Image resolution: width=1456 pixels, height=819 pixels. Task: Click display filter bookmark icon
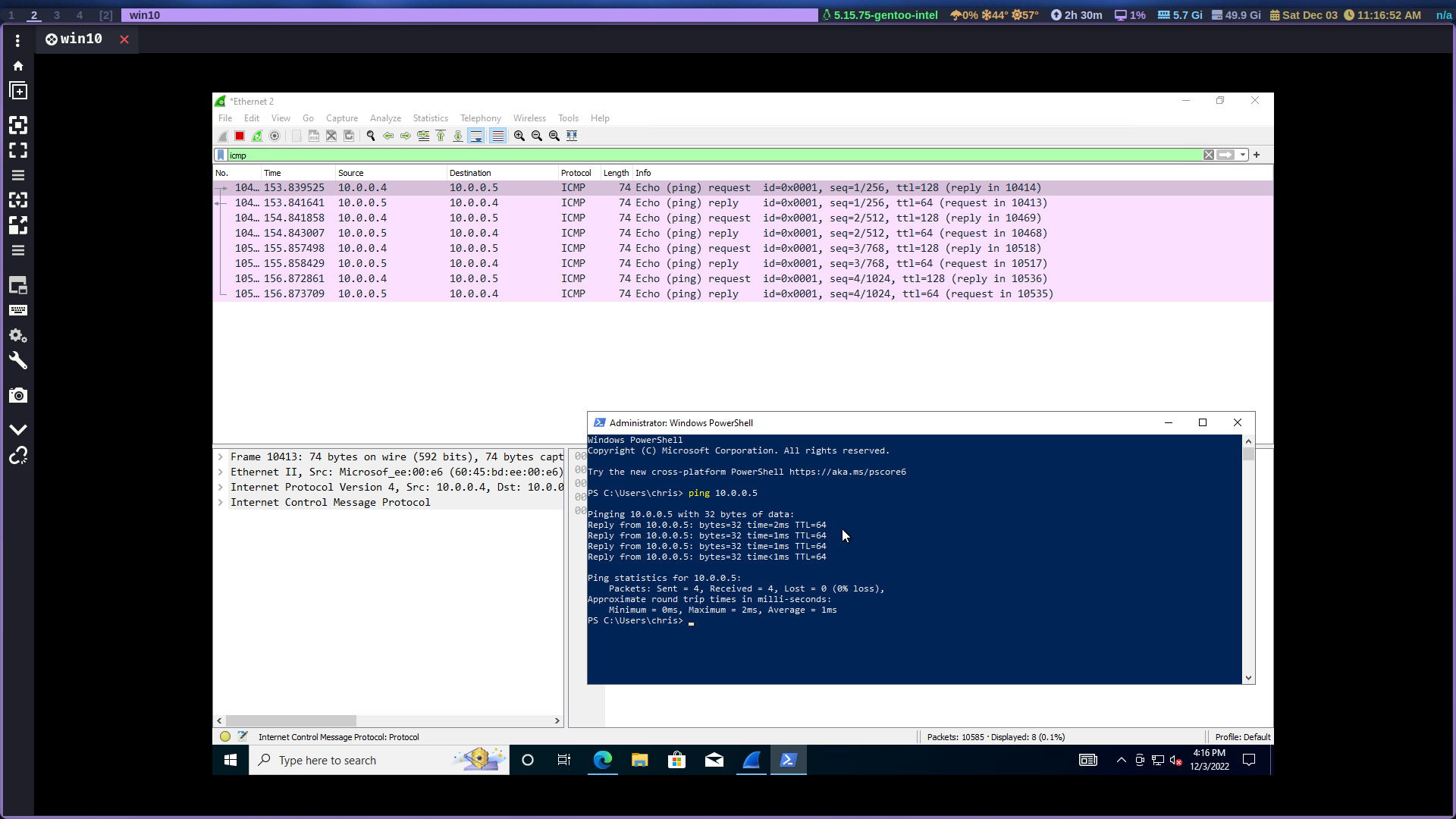(x=221, y=155)
